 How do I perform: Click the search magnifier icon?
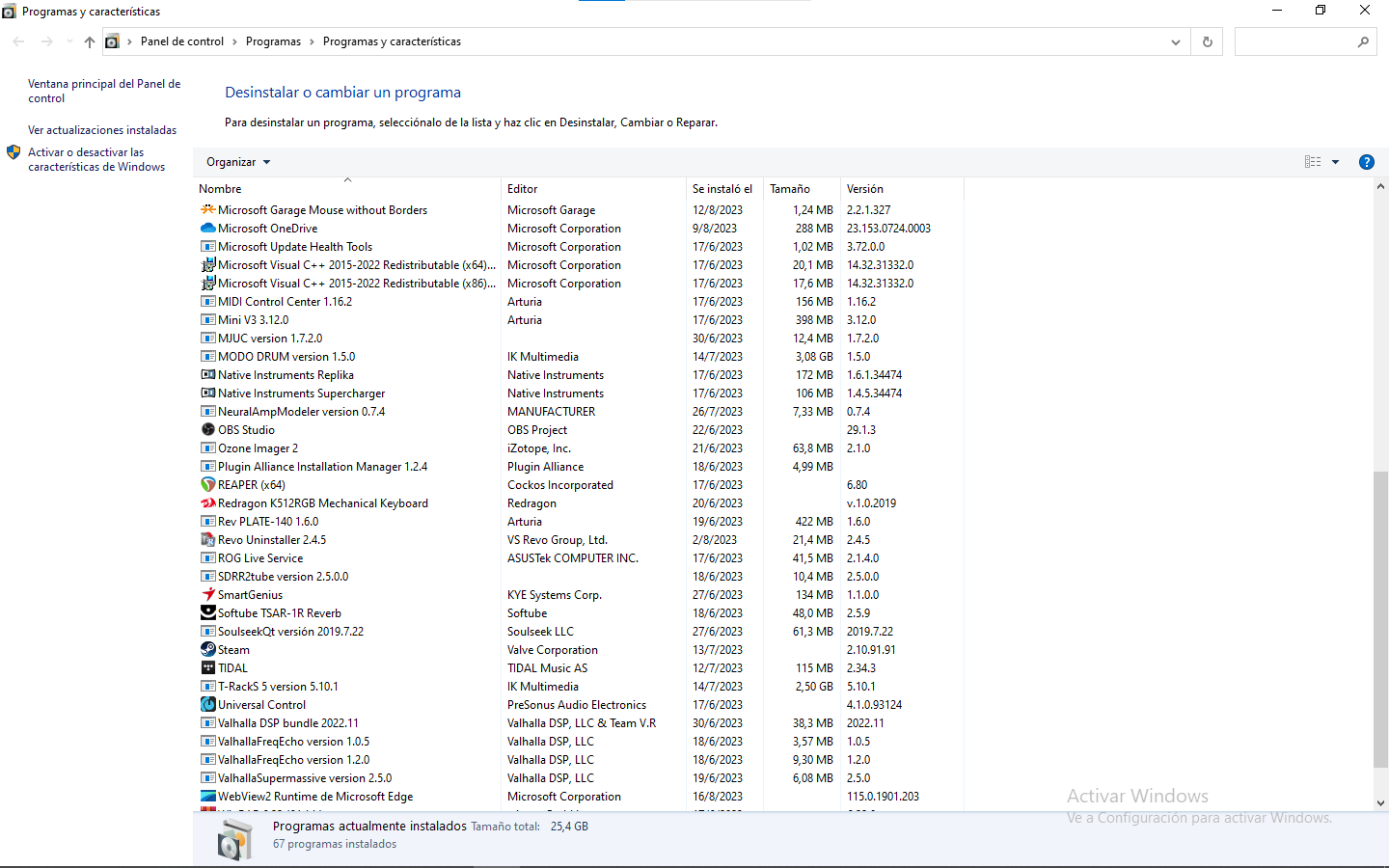(1363, 41)
